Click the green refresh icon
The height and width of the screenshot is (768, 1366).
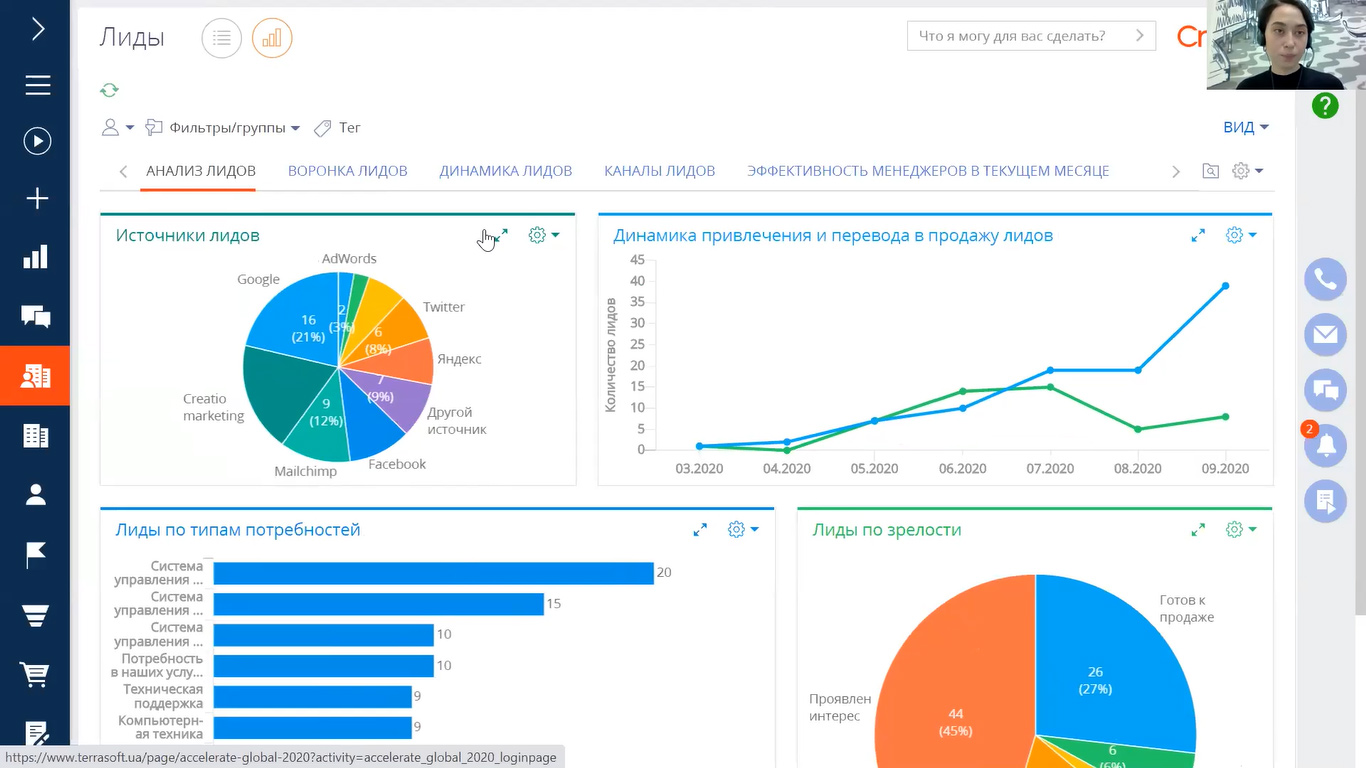point(109,90)
